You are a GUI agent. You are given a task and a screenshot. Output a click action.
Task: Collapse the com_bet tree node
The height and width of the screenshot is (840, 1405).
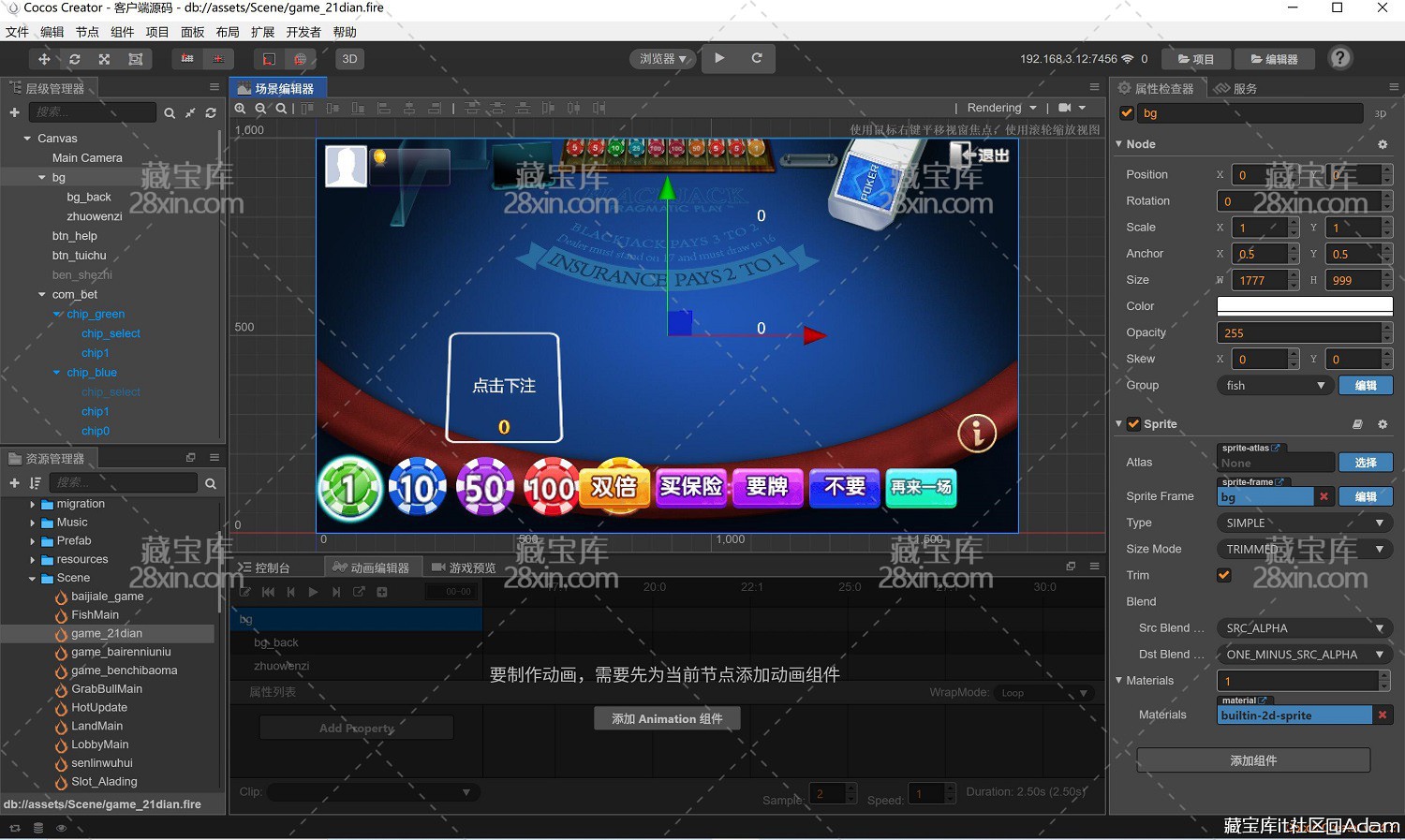coord(42,295)
